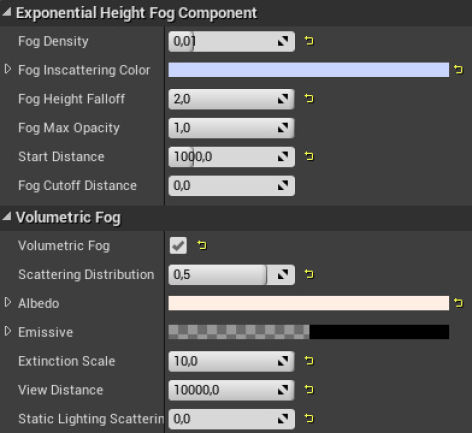The height and width of the screenshot is (433, 472).
Task: Reset Start Distance to default value
Action: click(309, 156)
